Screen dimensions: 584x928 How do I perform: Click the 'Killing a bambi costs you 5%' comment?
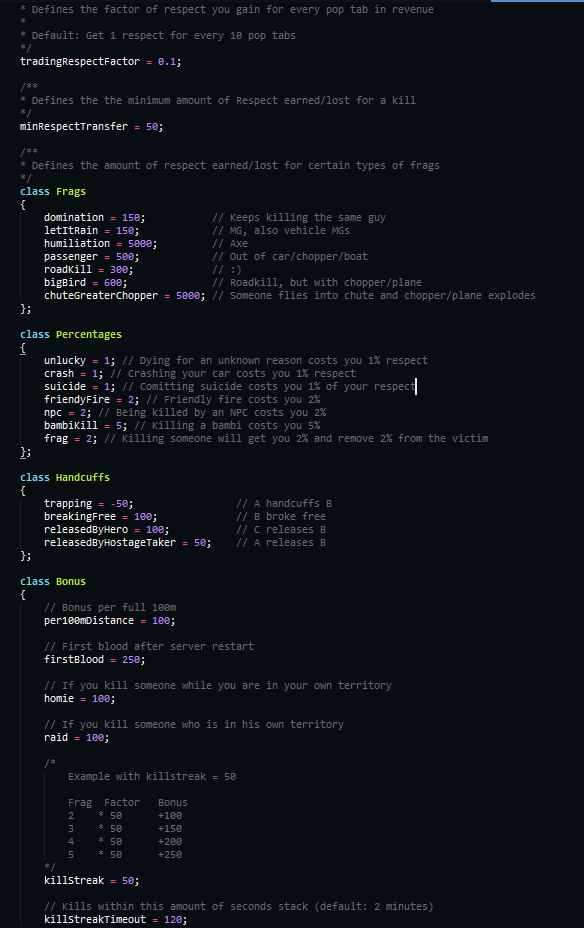point(227,426)
